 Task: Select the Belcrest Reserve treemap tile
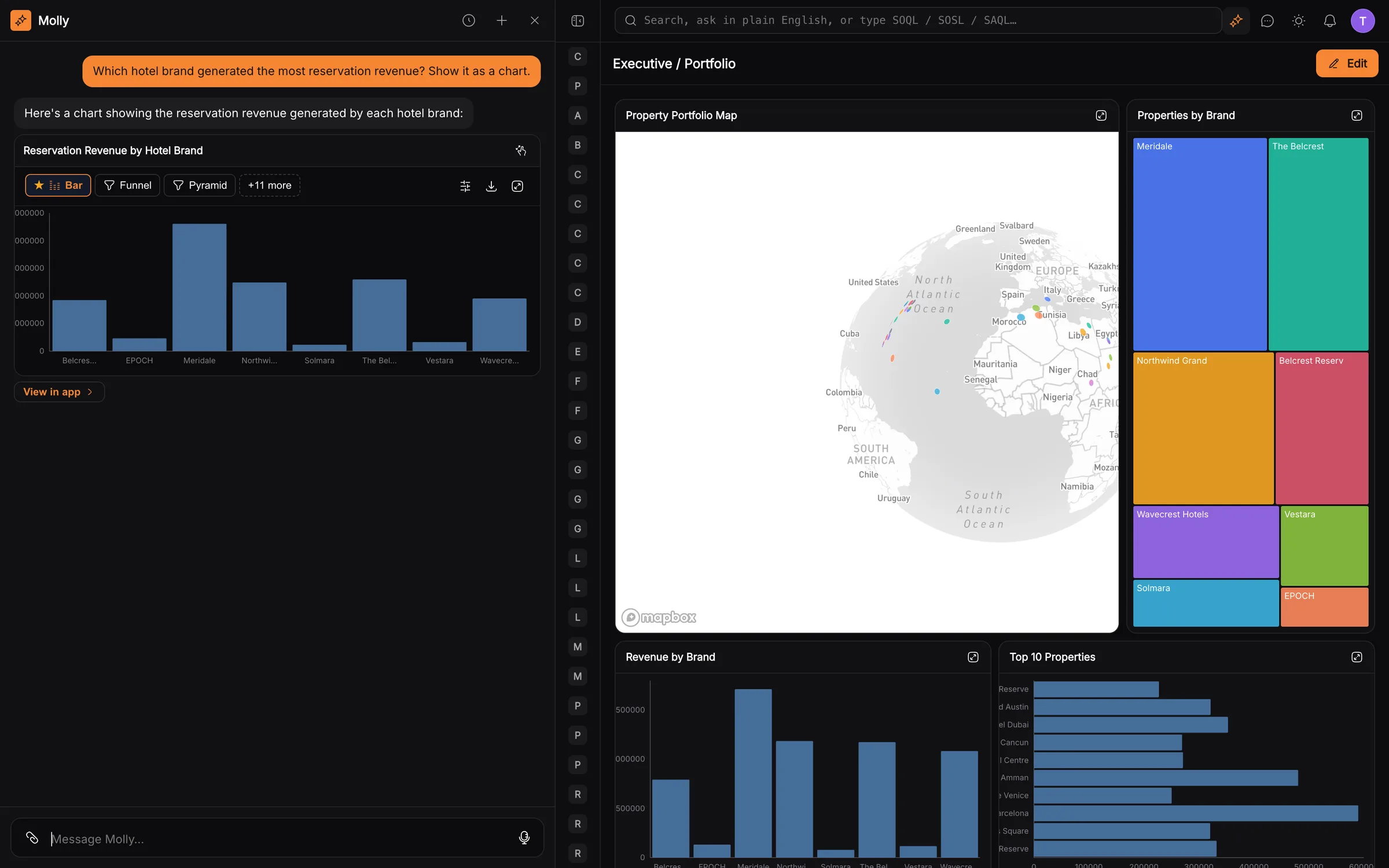pos(1322,428)
